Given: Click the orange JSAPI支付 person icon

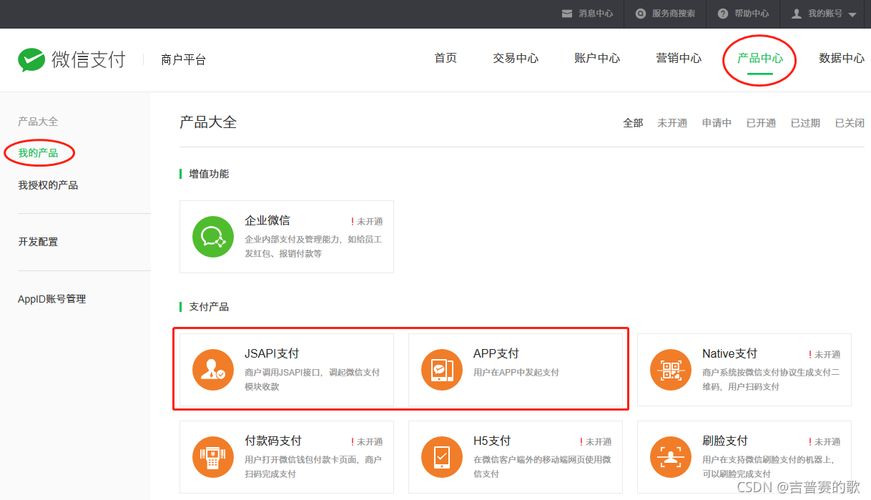Looking at the screenshot, I should tap(213, 369).
